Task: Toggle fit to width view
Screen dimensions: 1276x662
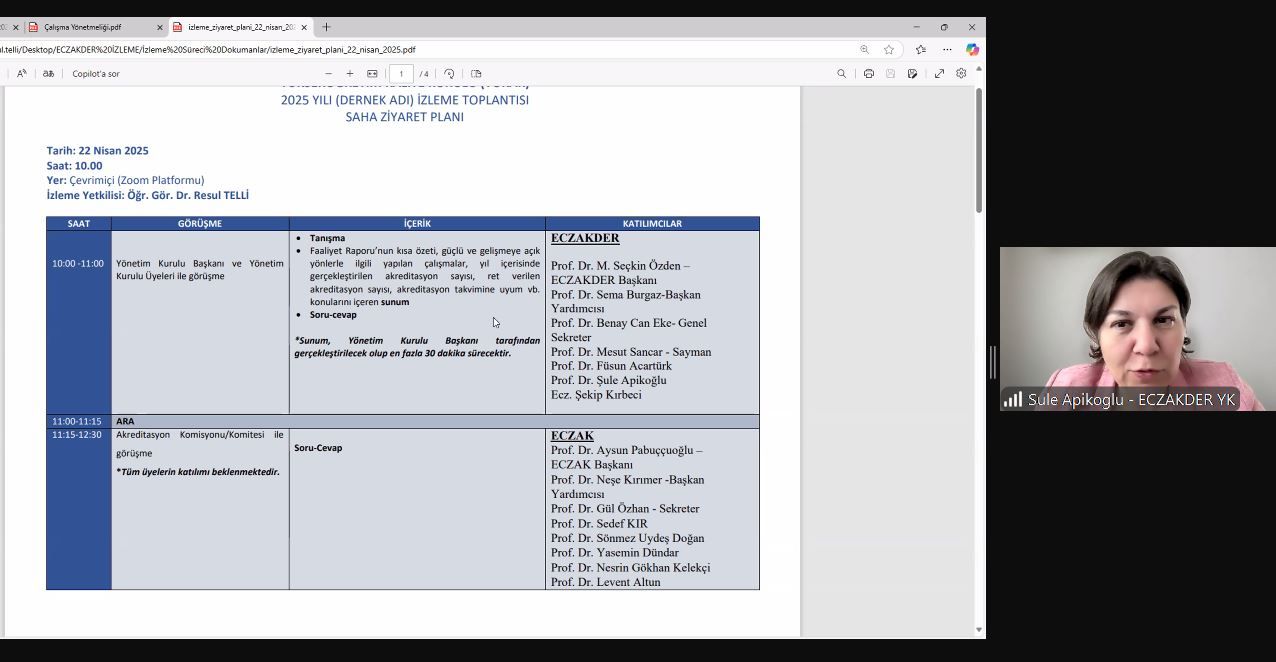Action: (372, 74)
